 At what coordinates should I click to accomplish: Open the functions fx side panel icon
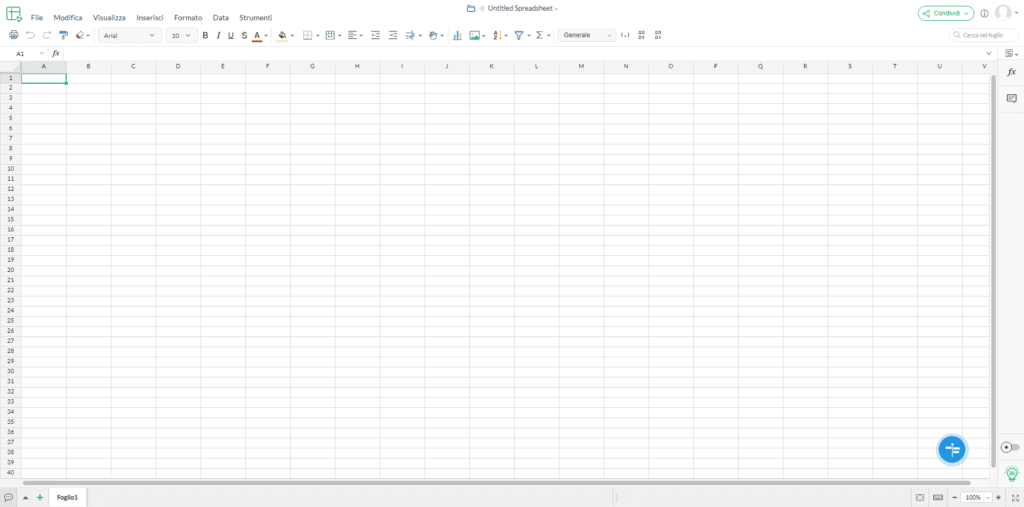(1012, 73)
